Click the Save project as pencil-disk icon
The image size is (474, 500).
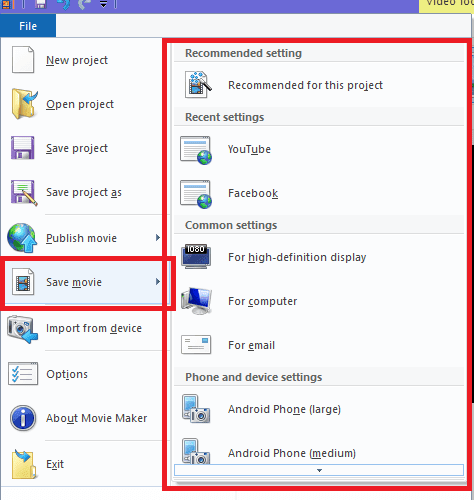pos(24,193)
